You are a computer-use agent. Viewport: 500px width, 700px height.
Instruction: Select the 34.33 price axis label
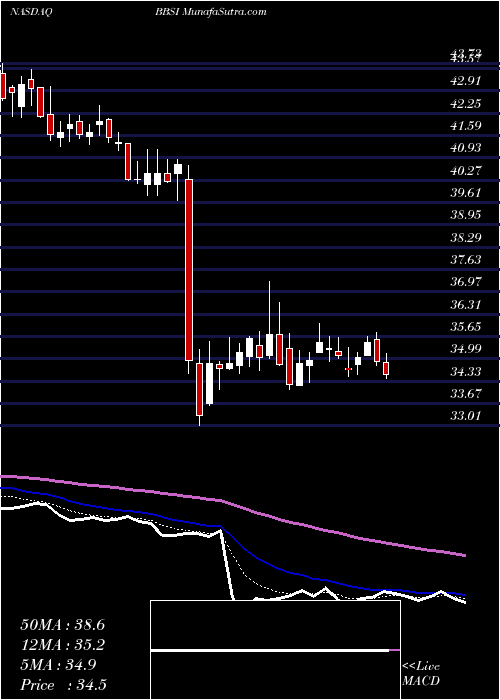tap(465, 371)
